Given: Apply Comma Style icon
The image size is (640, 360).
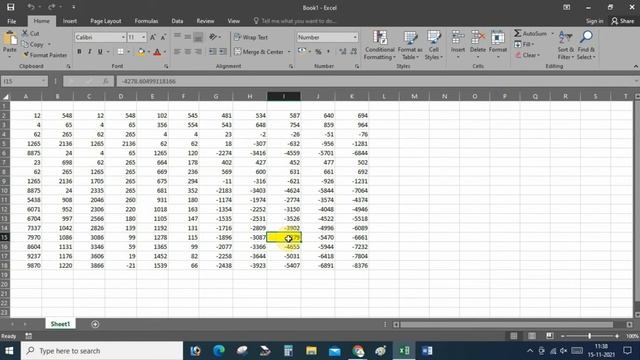Looking at the screenshot, I should coord(329,52).
